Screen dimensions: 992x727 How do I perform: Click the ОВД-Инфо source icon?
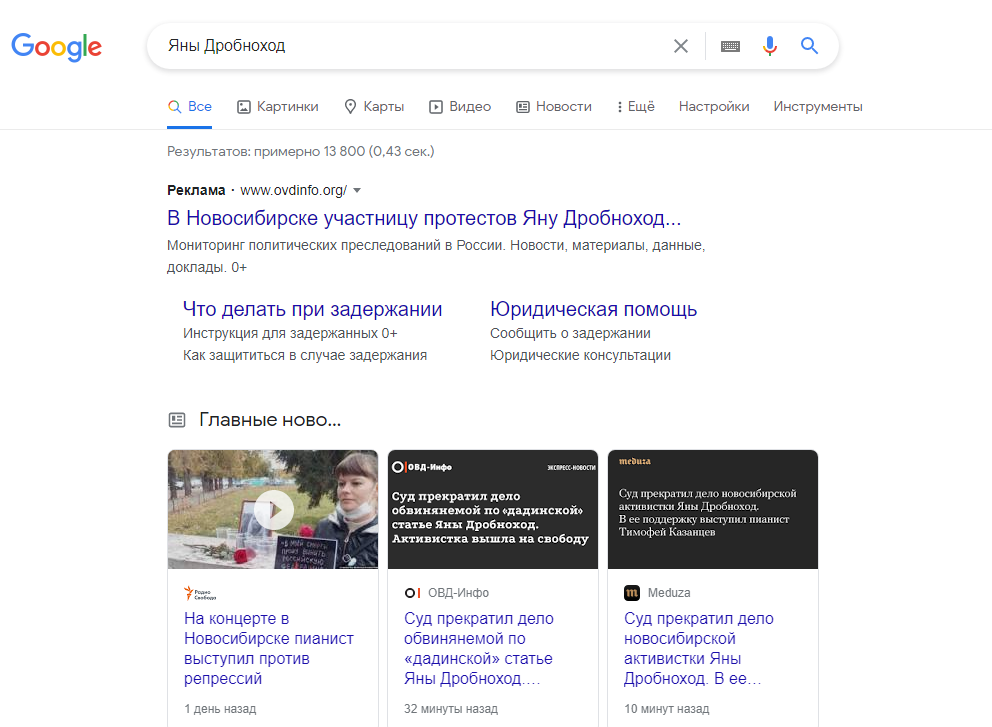tap(412, 593)
